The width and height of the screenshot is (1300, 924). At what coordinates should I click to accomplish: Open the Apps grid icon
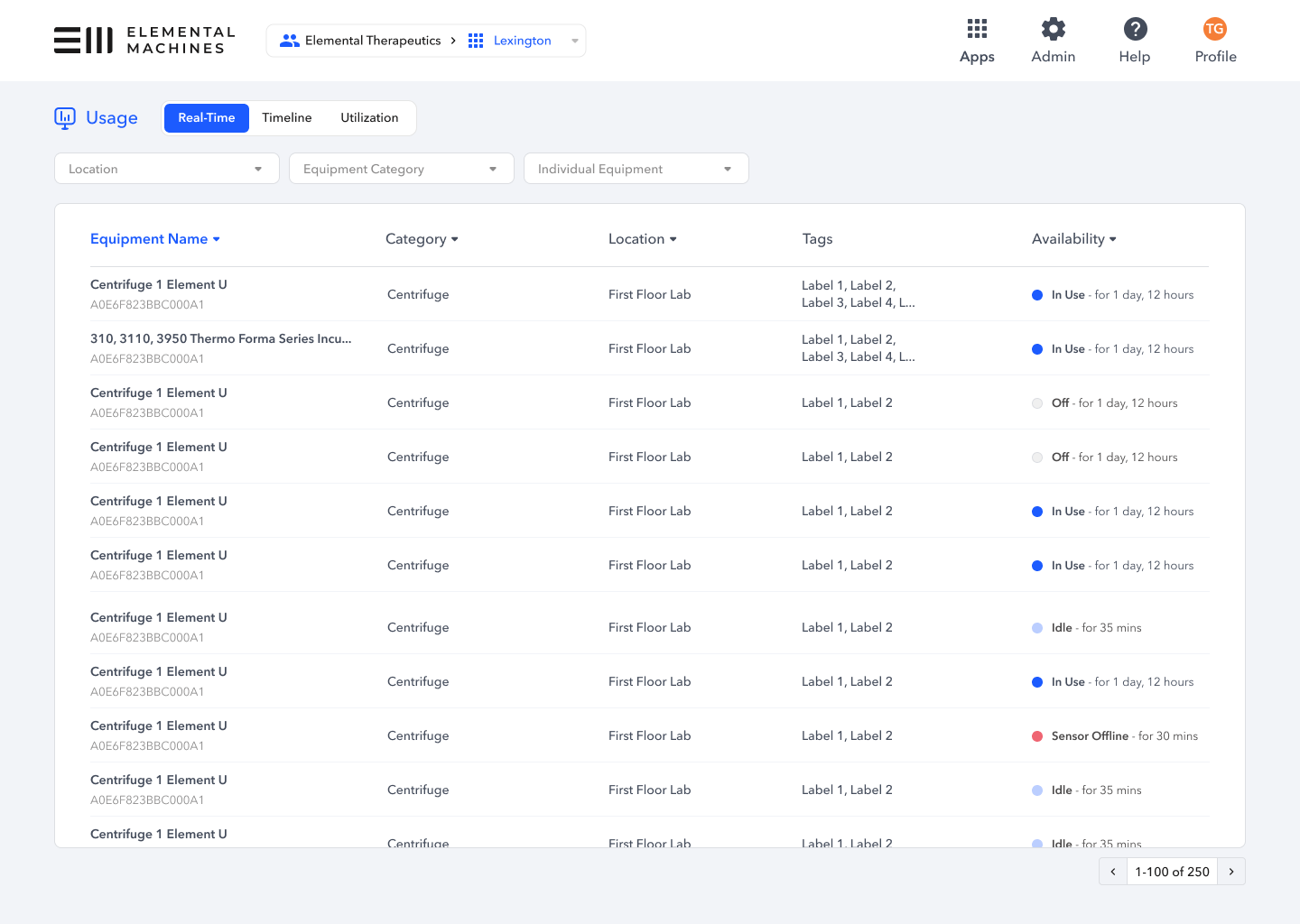tap(977, 29)
